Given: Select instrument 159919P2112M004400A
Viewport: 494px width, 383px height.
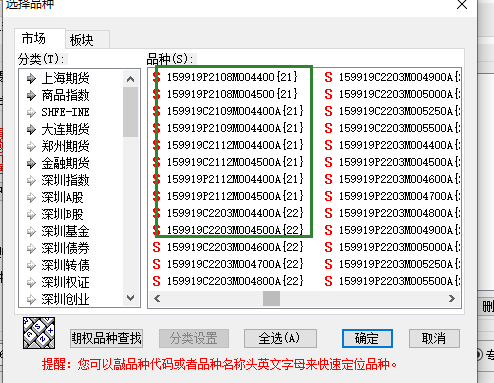Looking at the screenshot, I should click(235, 179).
